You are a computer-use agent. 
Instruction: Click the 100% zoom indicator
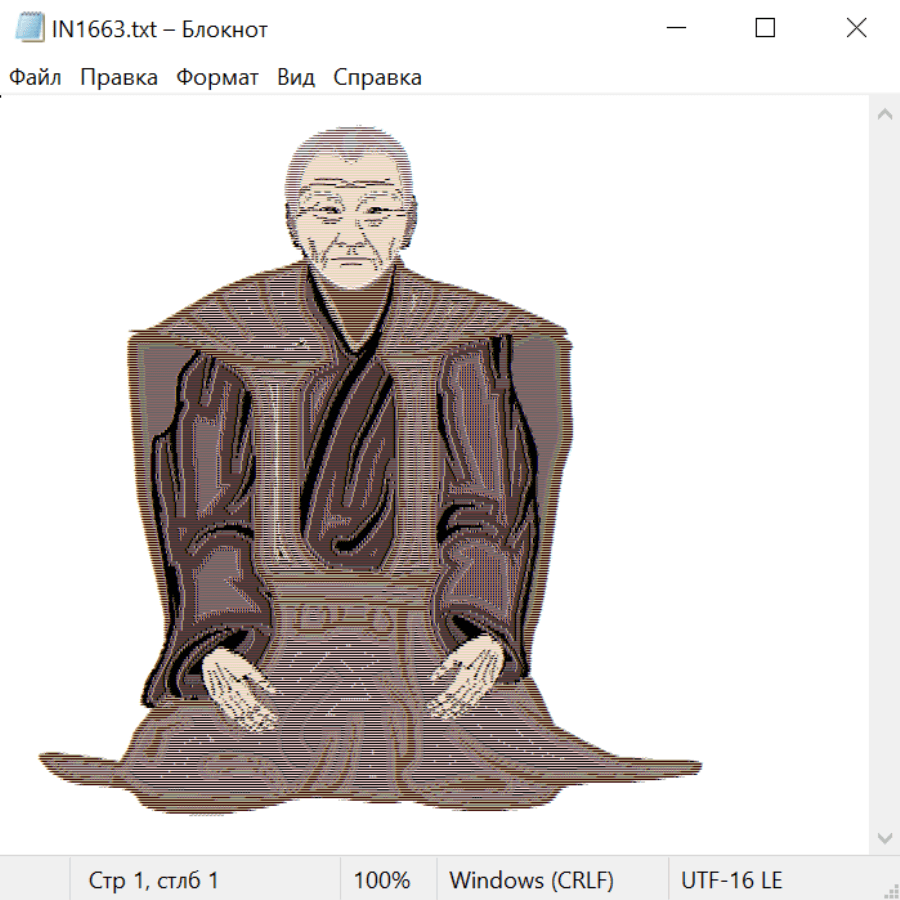382,881
